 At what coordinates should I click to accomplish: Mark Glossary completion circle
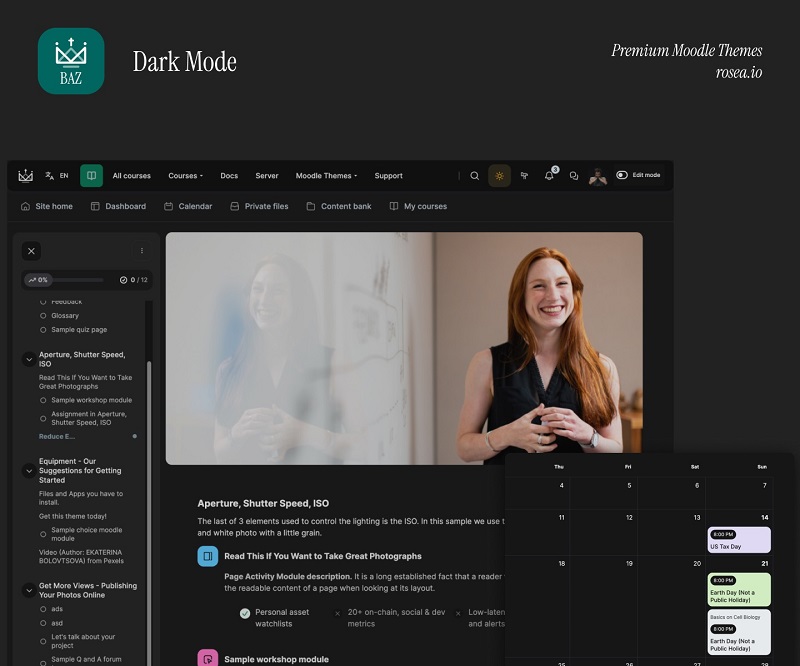tap(43, 316)
